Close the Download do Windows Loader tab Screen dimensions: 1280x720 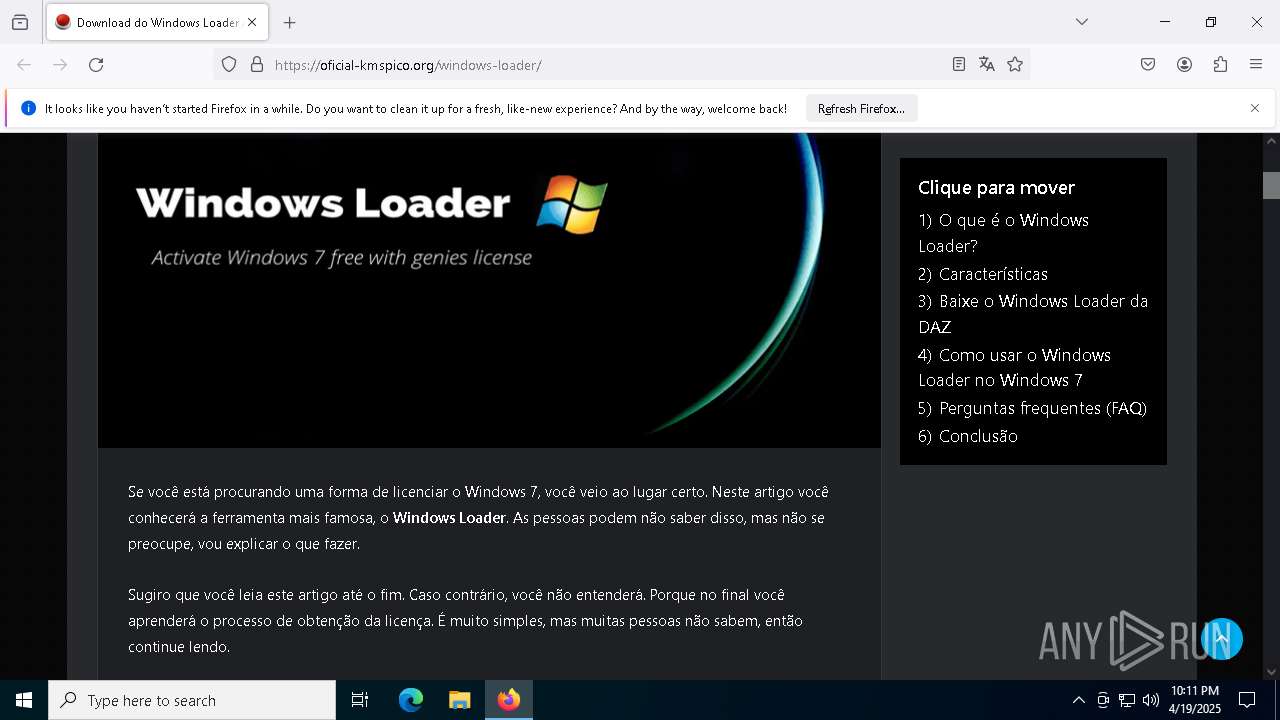point(252,22)
